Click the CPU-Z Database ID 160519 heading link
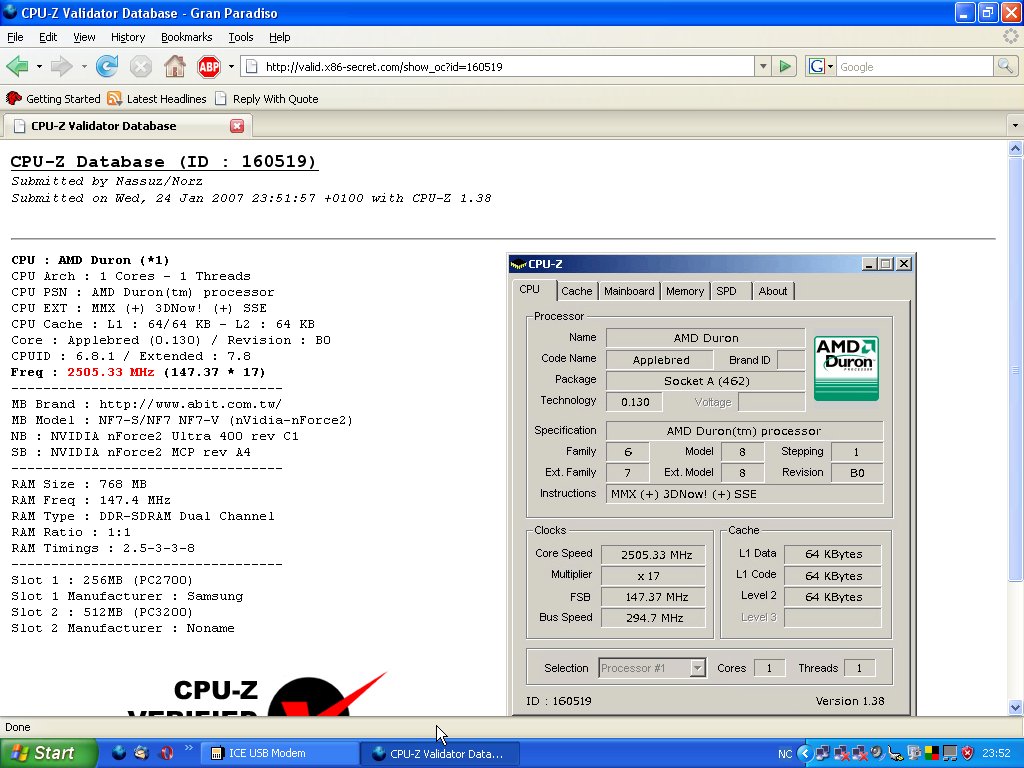This screenshot has width=1024, height=768. click(x=164, y=161)
